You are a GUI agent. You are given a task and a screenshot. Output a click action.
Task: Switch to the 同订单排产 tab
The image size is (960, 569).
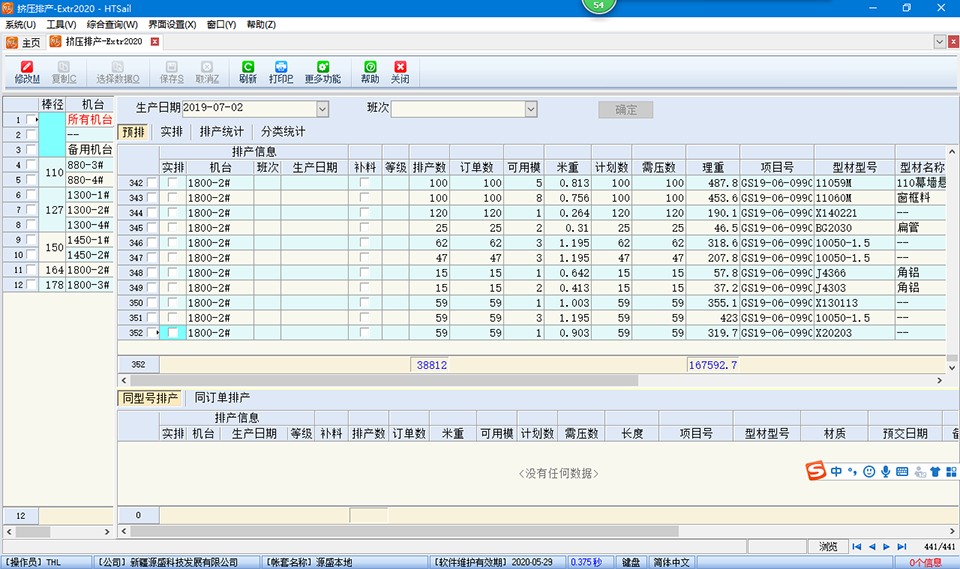click(222, 398)
